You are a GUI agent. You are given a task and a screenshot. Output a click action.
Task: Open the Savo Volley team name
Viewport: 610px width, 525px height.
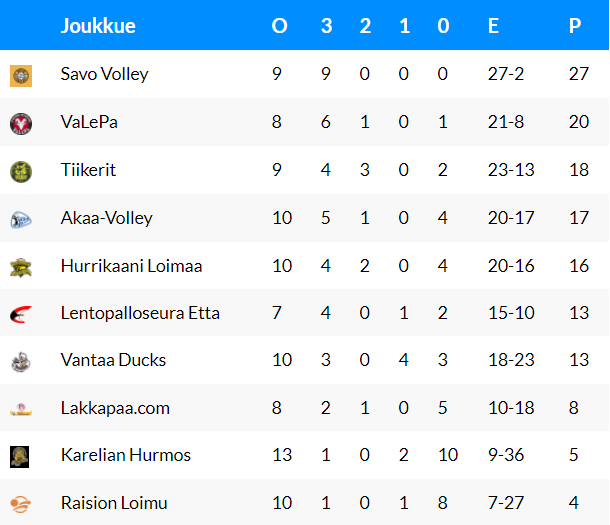point(104,74)
